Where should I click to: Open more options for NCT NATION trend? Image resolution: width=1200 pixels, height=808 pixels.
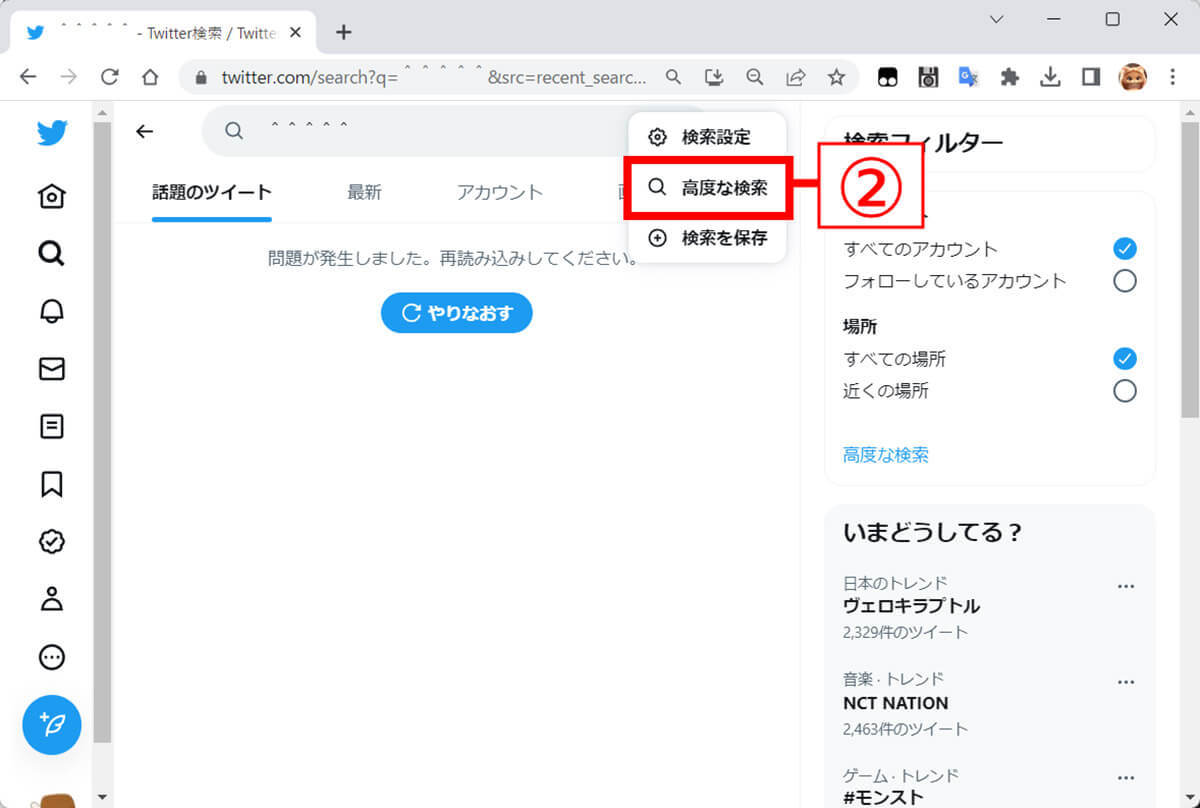[1126, 682]
